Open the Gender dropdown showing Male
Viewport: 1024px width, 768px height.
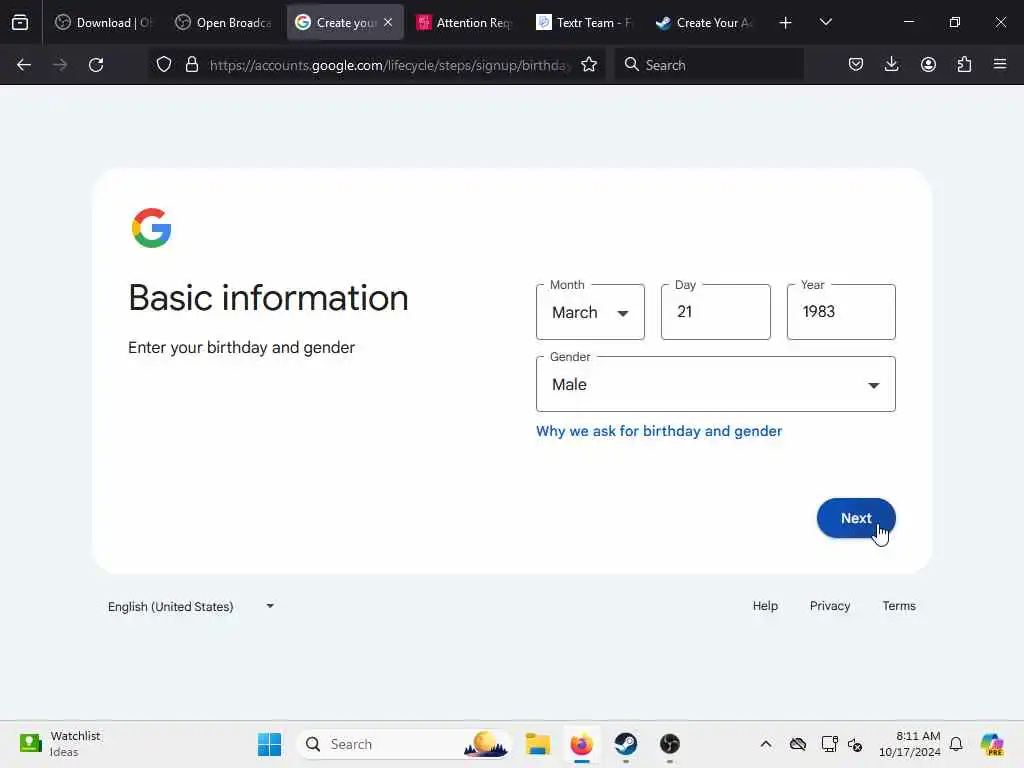pyautogui.click(x=716, y=384)
